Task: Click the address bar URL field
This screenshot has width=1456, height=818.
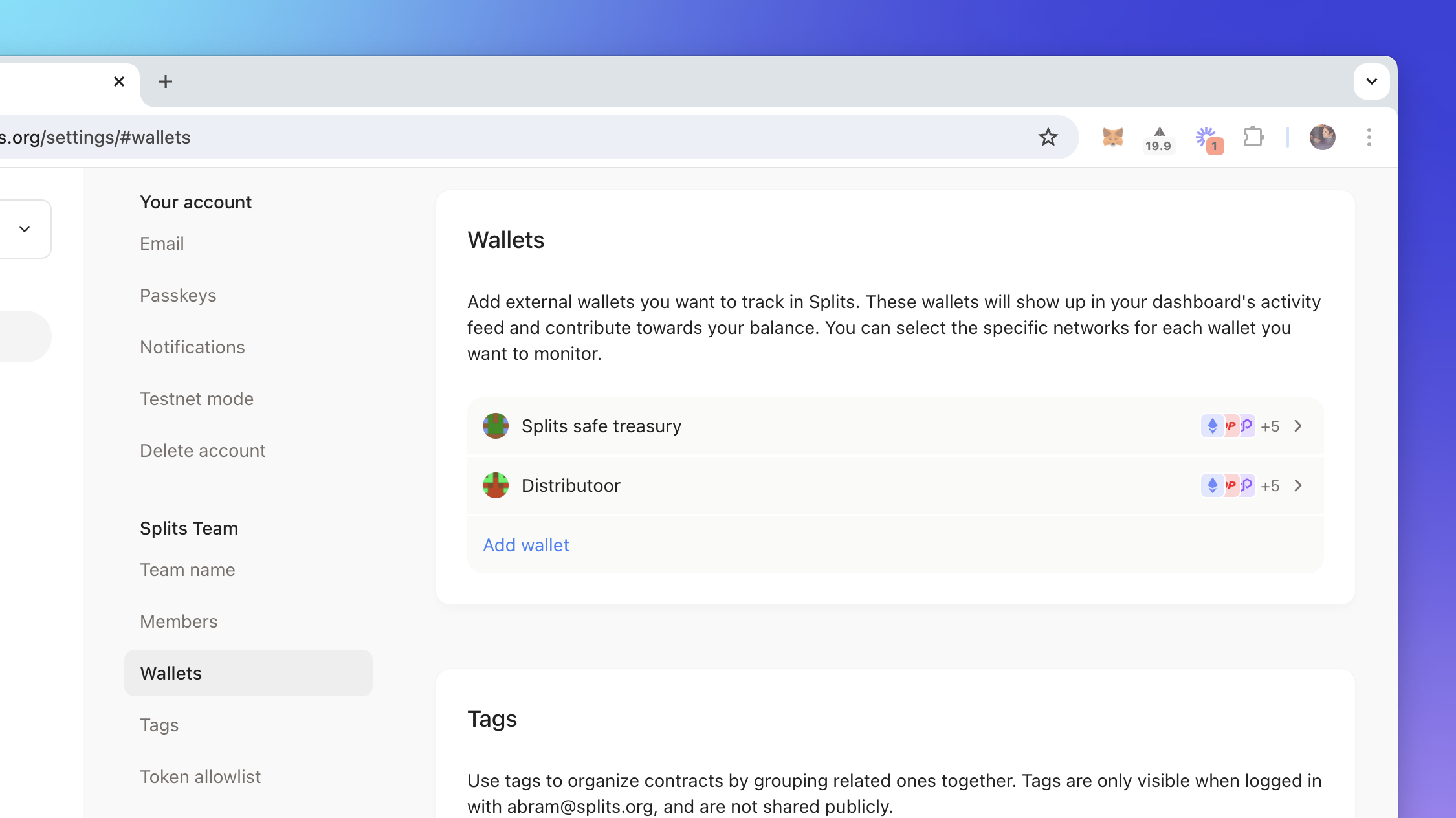Action: tap(453, 137)
